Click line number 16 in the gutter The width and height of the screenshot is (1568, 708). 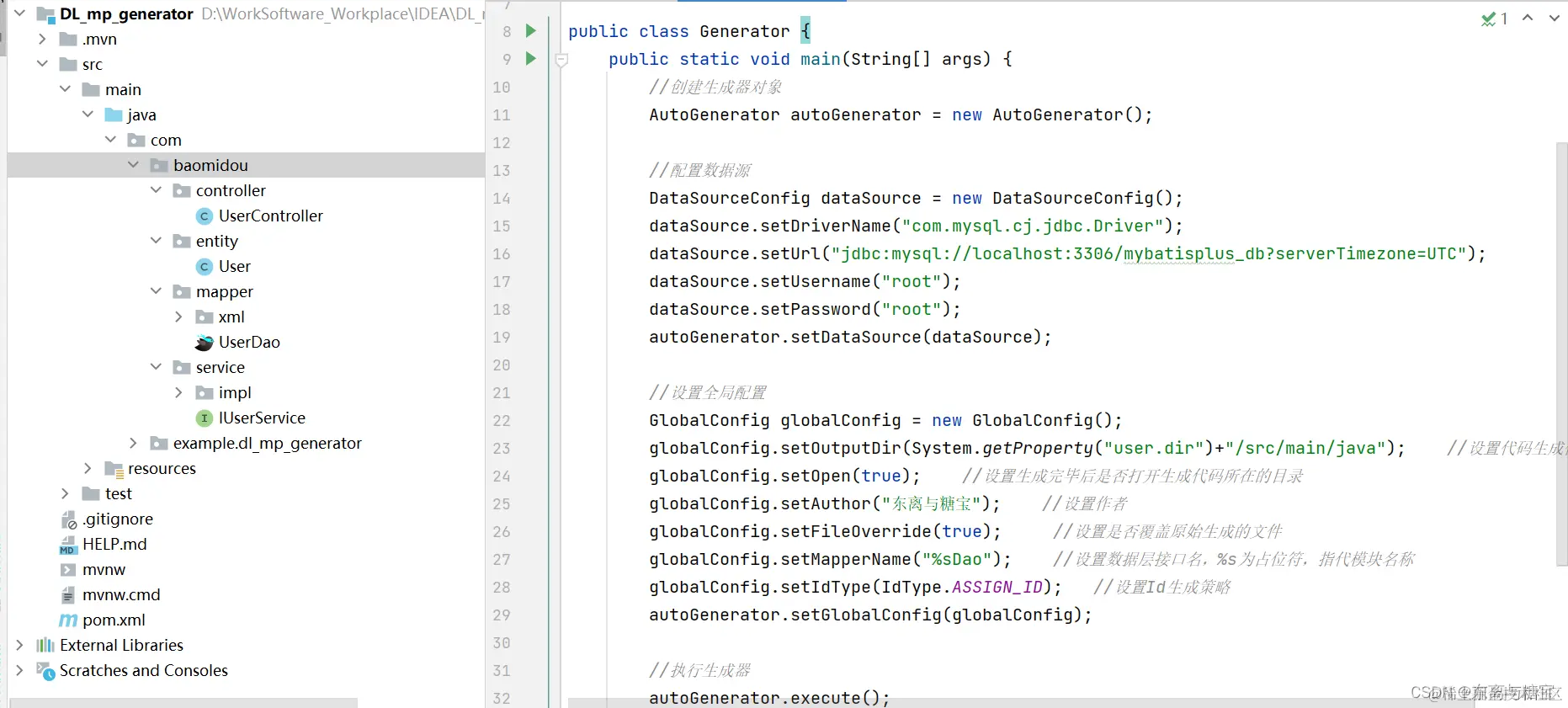pos(502,254)
